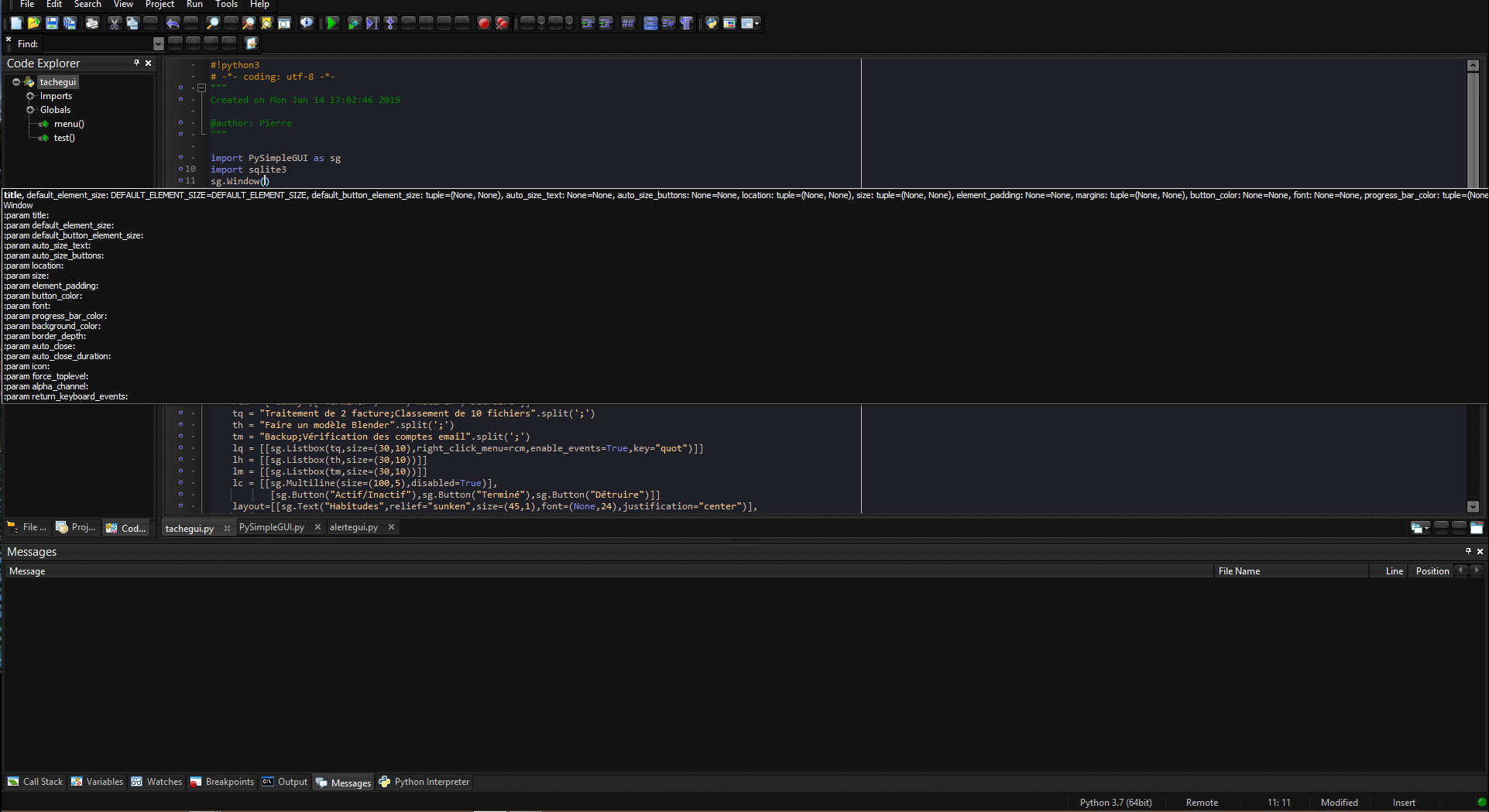Open the Find dialog with the magnifier icon
This screenshot has height=812, width=1489.
212,22
